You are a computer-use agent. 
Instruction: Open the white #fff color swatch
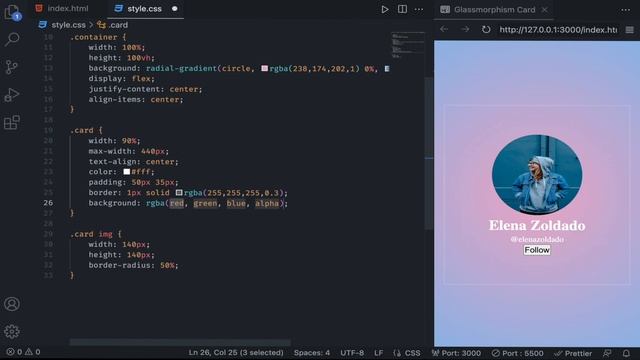click(127, 171)
